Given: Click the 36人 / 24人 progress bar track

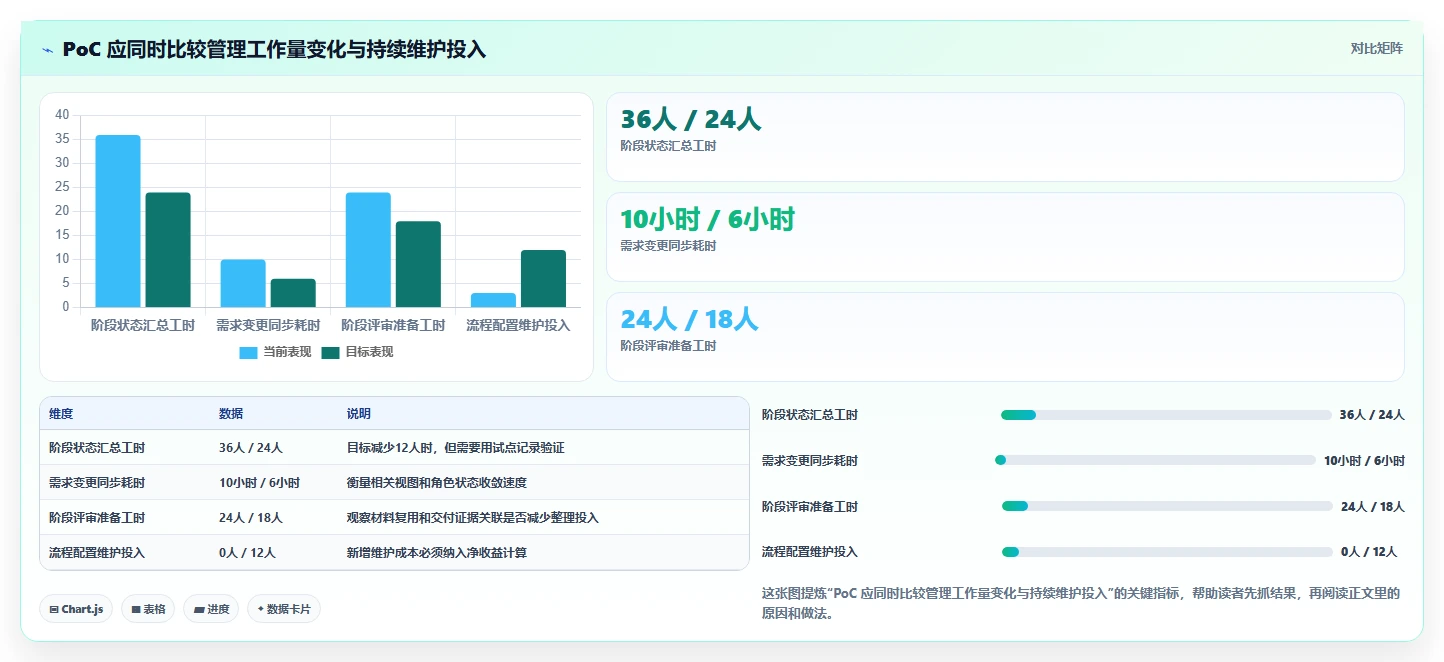Looking at the screenshot, I should [1166, 415].
